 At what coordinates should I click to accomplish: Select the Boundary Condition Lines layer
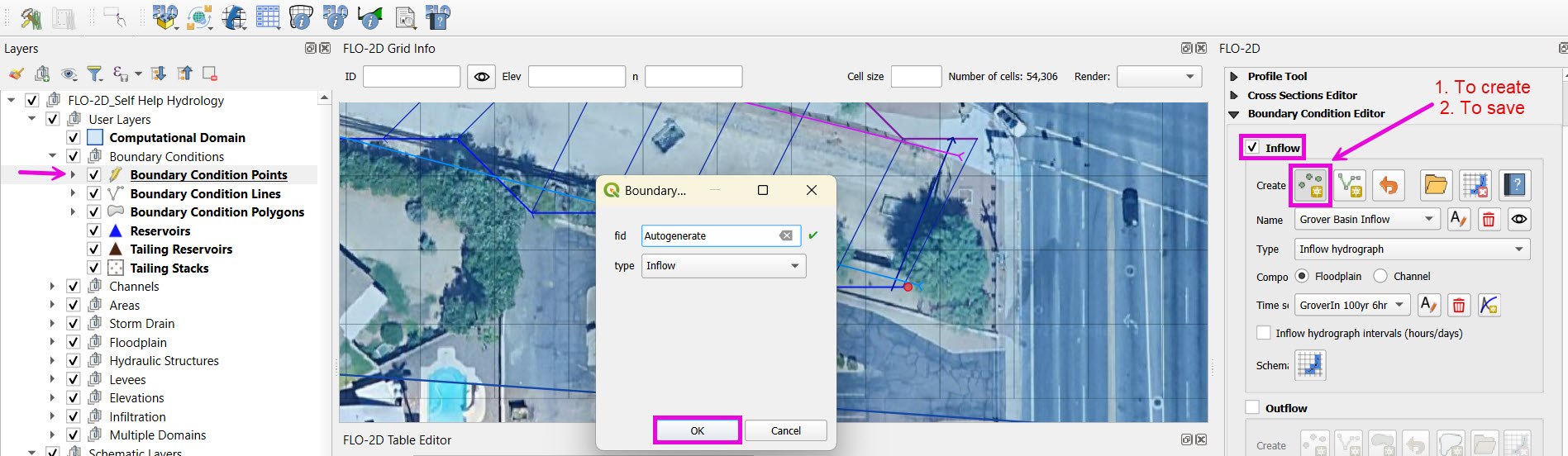(205, 194)
